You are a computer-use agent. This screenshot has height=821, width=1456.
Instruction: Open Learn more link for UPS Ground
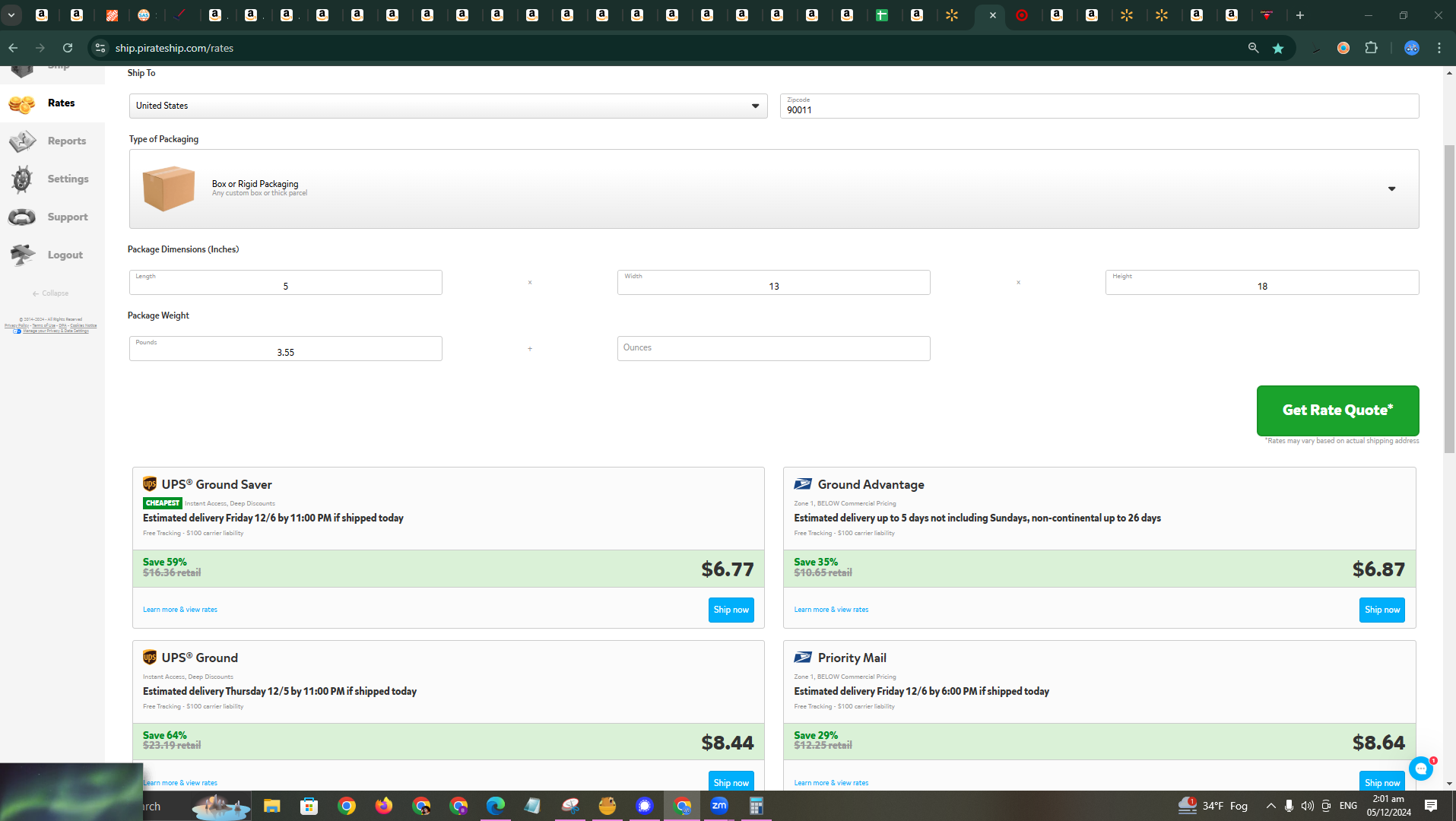(x=180, y=783)
